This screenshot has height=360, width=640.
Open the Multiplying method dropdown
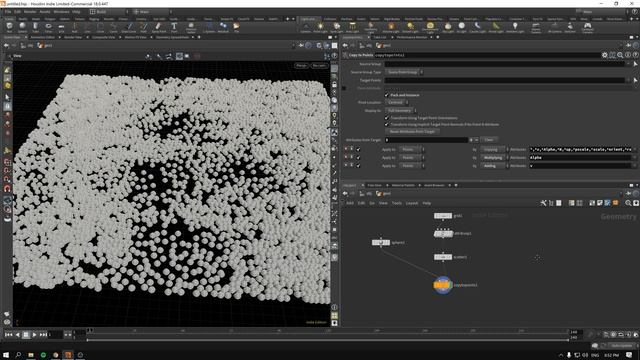pyautogui.click(x=494, y=158)
